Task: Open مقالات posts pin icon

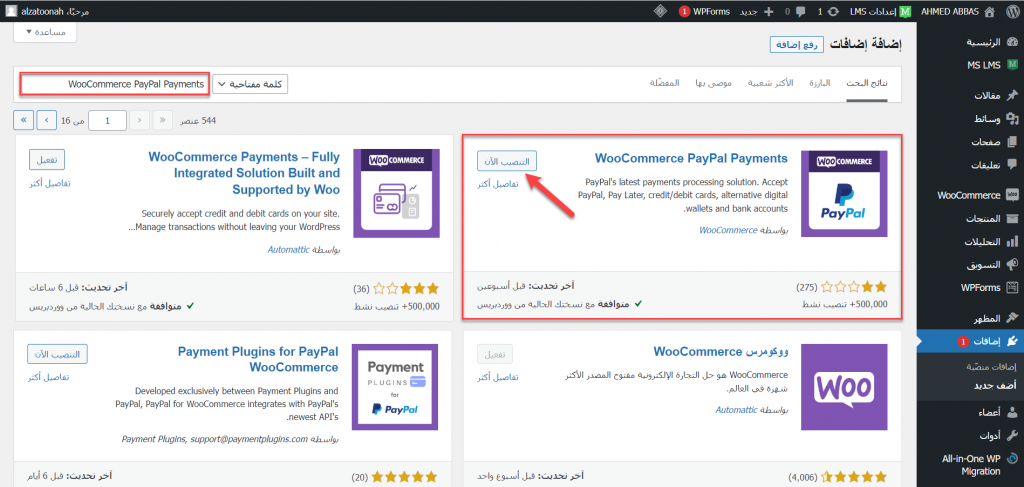Action: point(1012,96)
